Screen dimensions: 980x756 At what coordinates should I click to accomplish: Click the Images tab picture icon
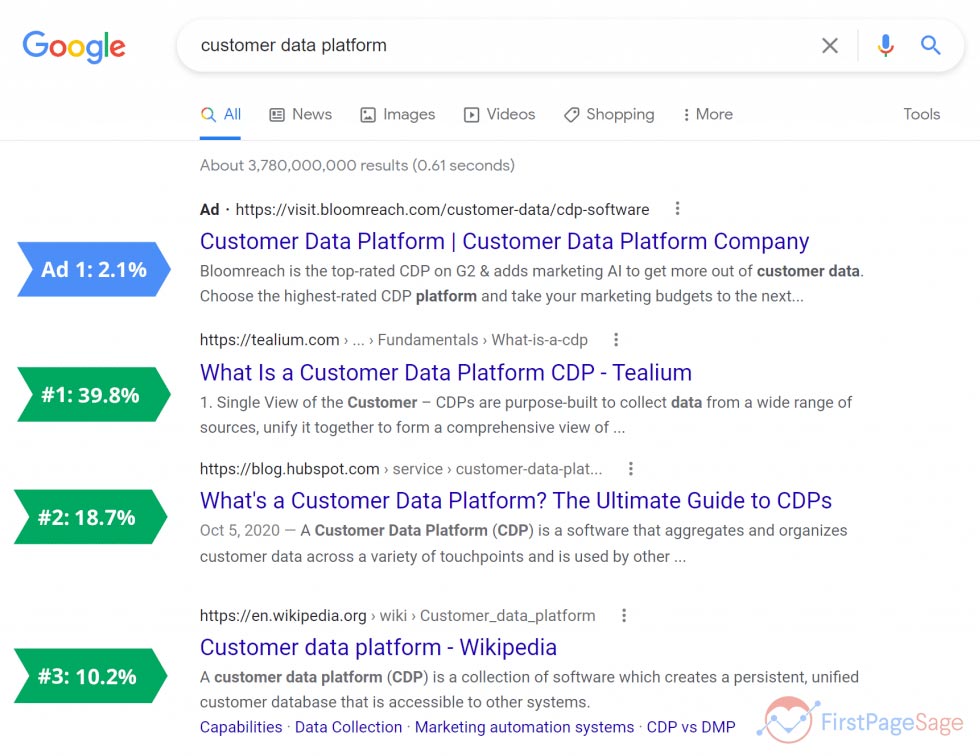[x=368, y=115]
